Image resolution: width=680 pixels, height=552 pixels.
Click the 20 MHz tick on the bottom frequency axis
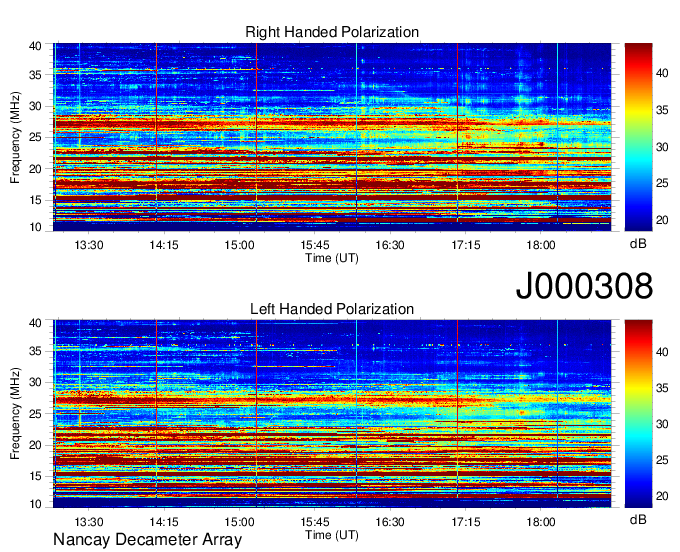[x=35, y=445]
